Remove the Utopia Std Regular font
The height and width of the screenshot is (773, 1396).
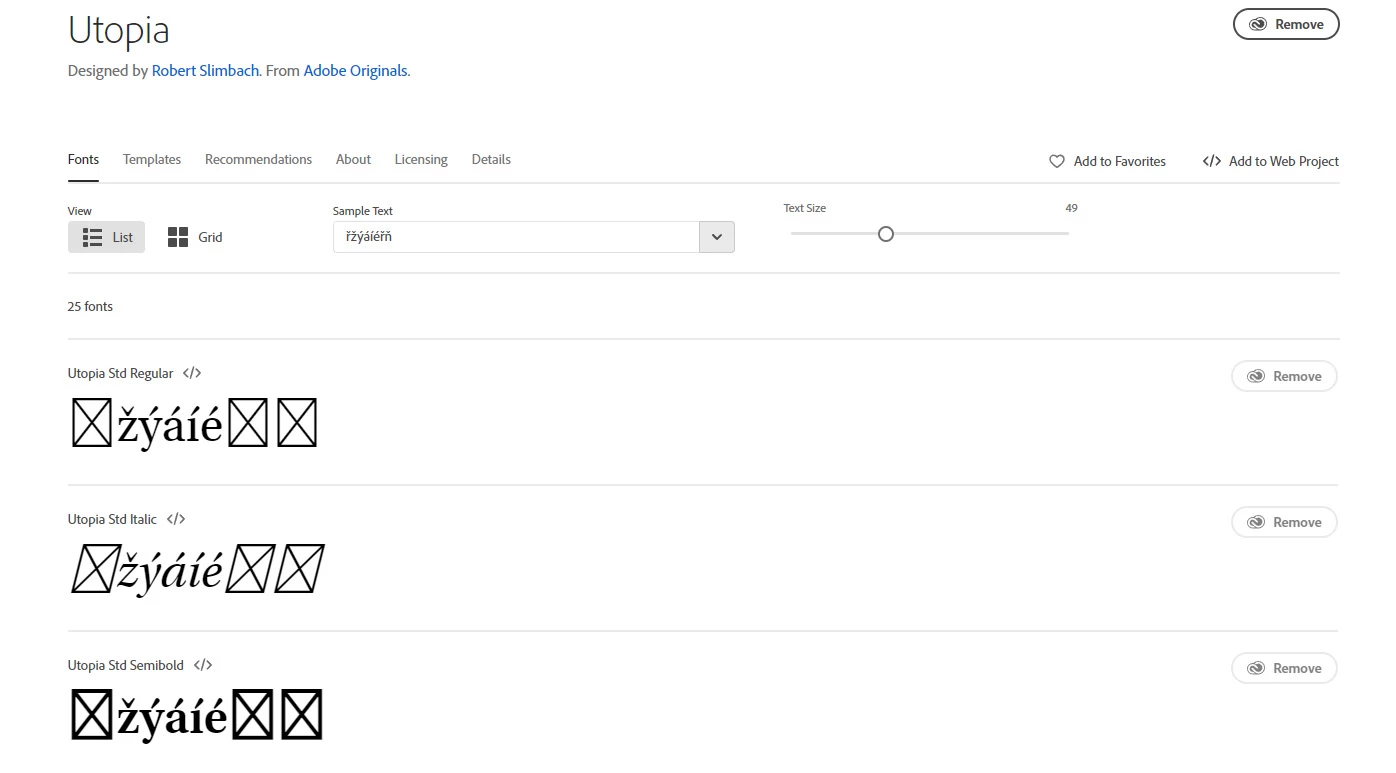click(x=1284, y=376)
